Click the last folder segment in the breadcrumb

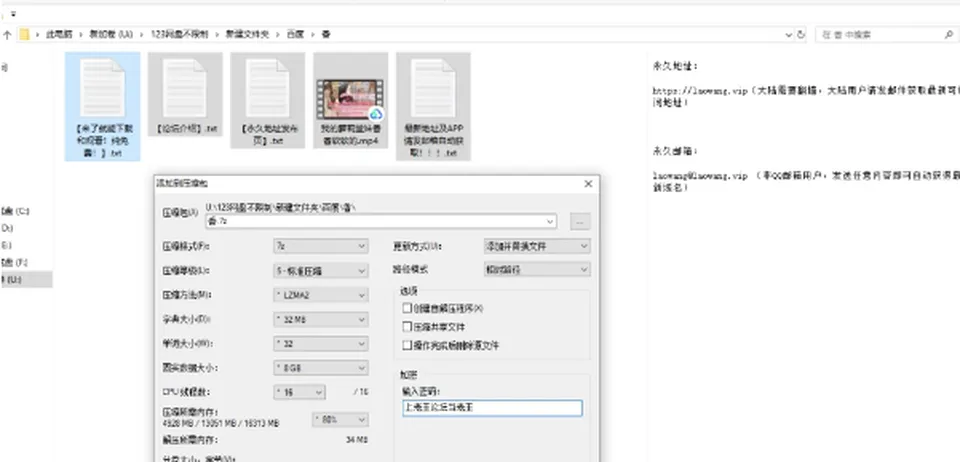(326, 35)
